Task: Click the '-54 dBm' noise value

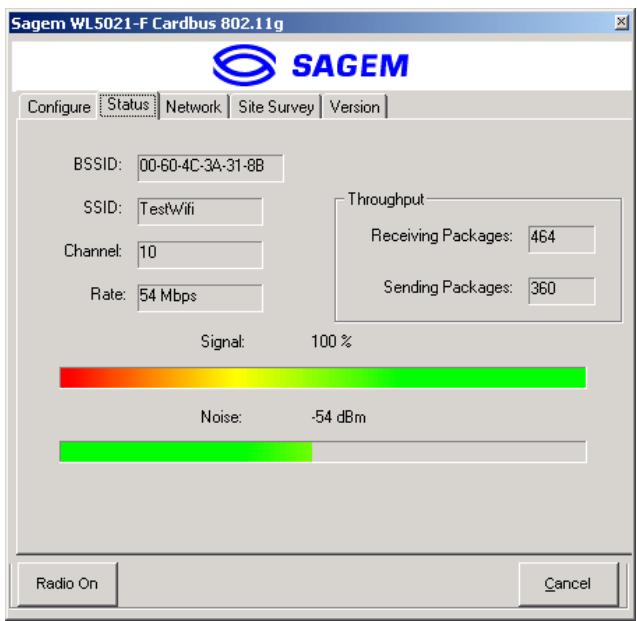Action: click(x=338, y=417)
